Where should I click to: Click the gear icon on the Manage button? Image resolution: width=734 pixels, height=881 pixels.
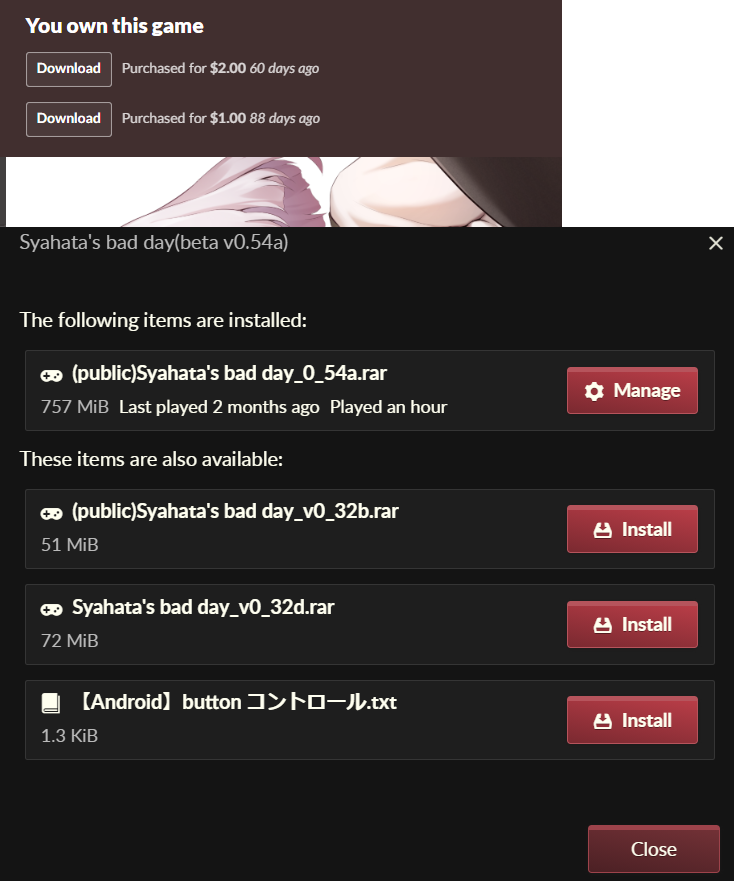pos(594,391)
